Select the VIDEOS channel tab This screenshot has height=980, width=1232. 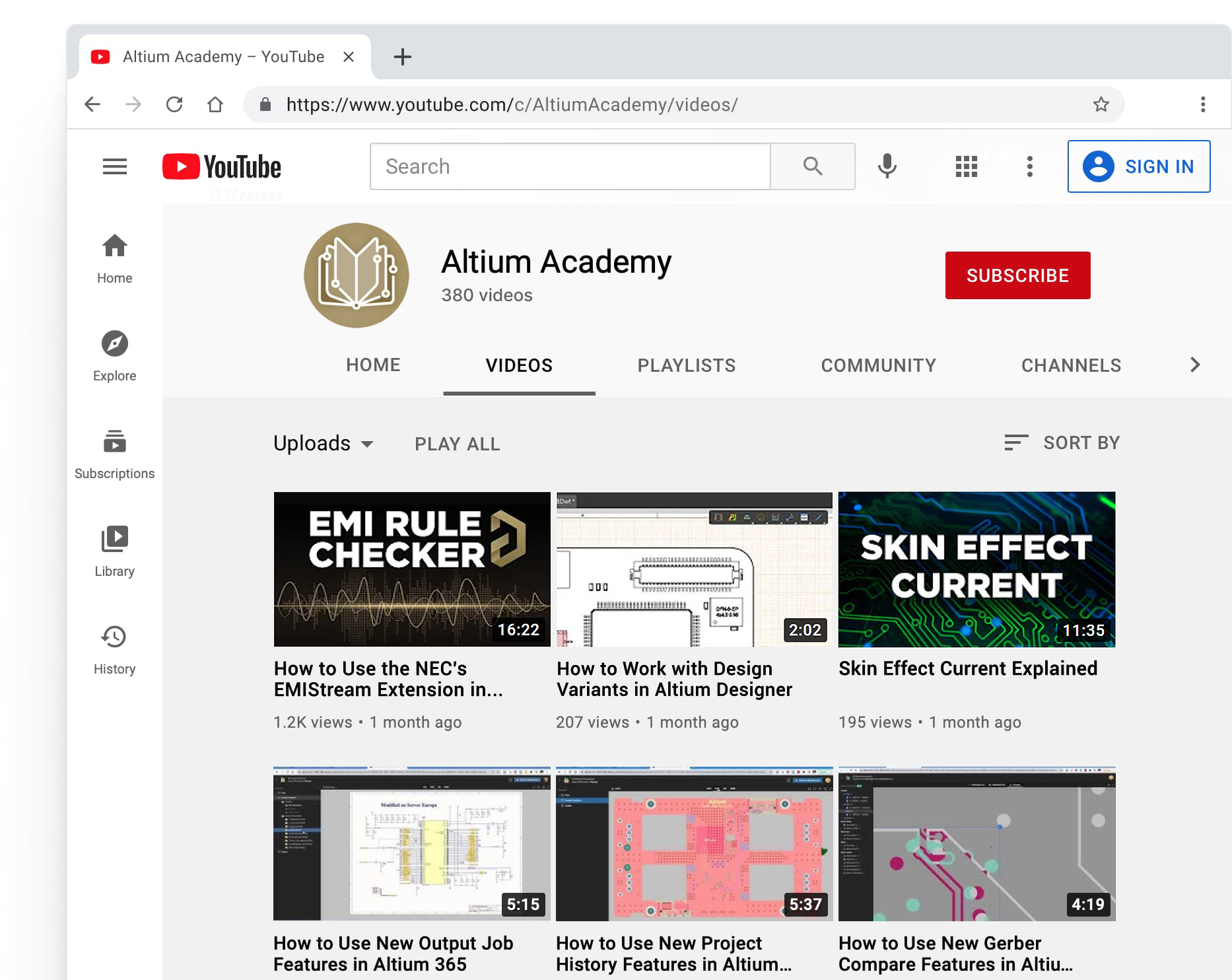tap(519, 365)
